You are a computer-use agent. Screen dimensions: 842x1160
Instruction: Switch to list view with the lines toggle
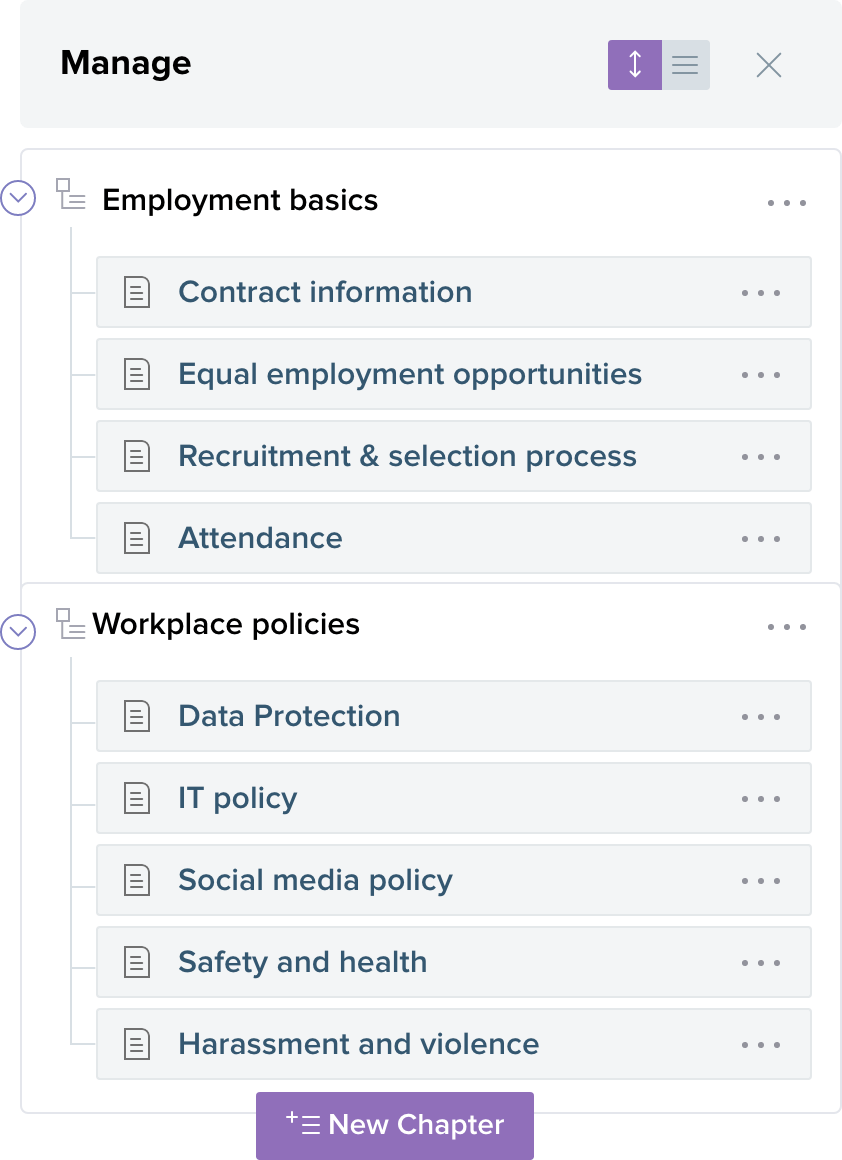685,65
